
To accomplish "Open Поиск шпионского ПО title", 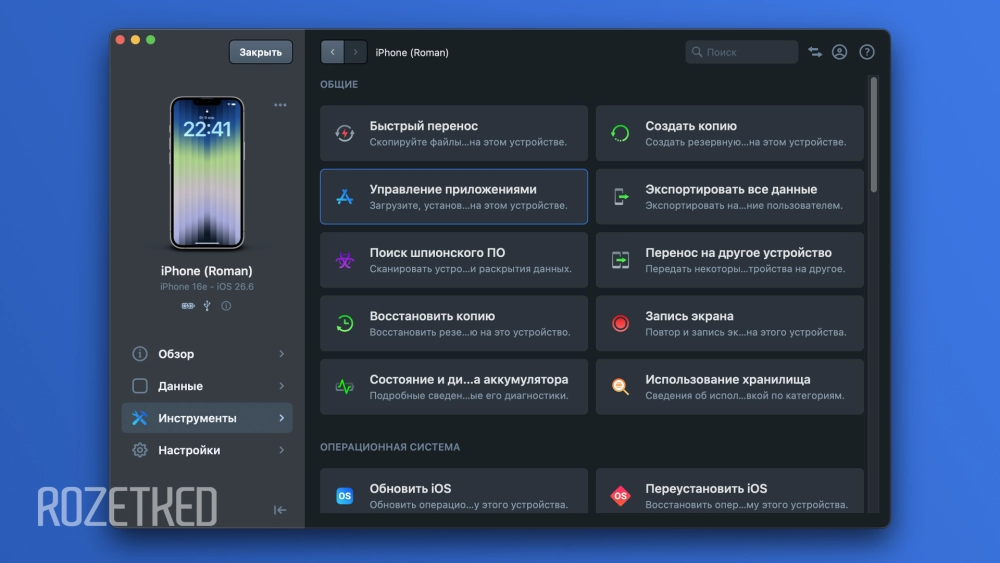I will (437, 253).
